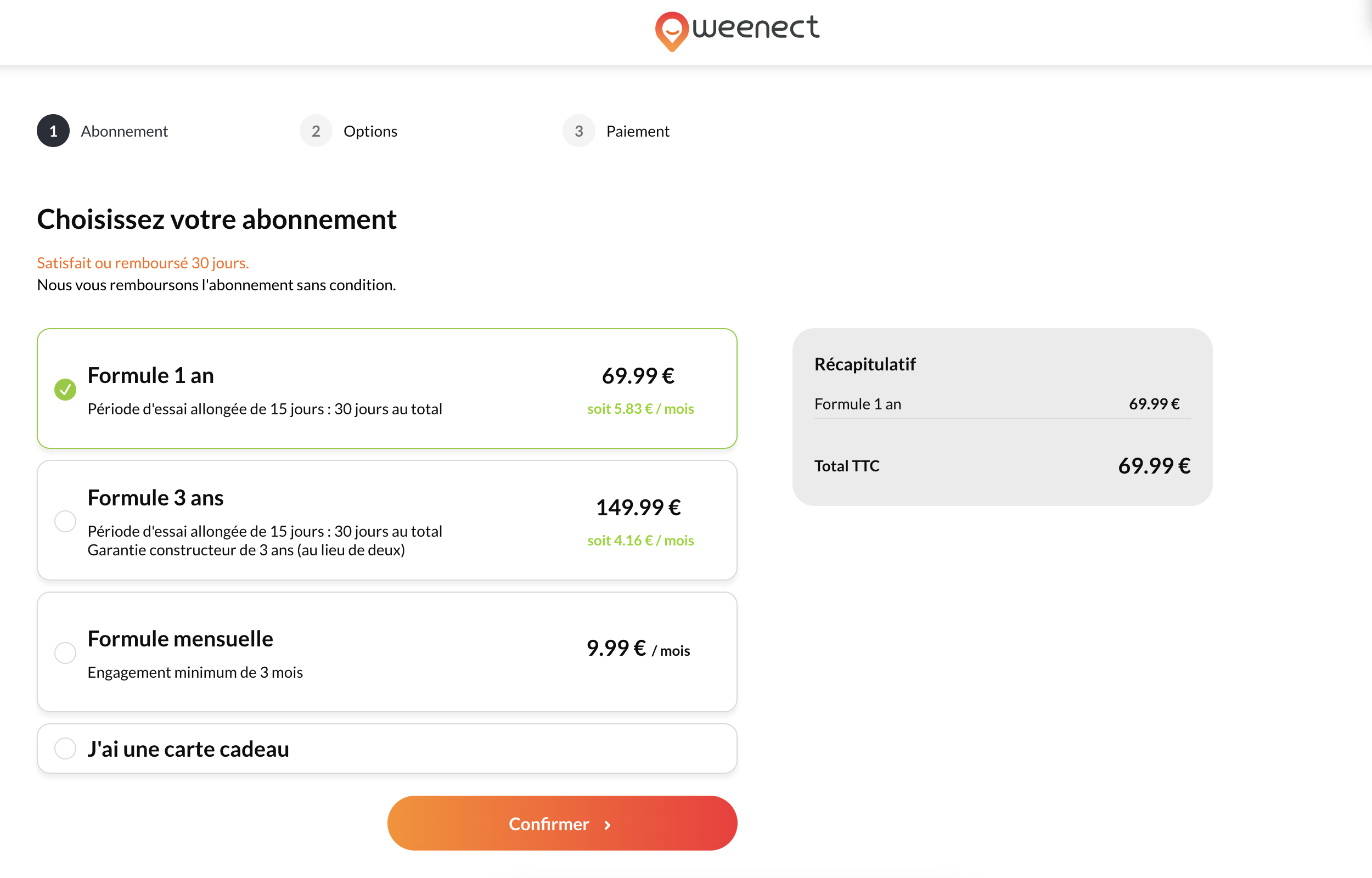1372x878 pixels.
Task: Go to the Options step
Action: (370, 131)
